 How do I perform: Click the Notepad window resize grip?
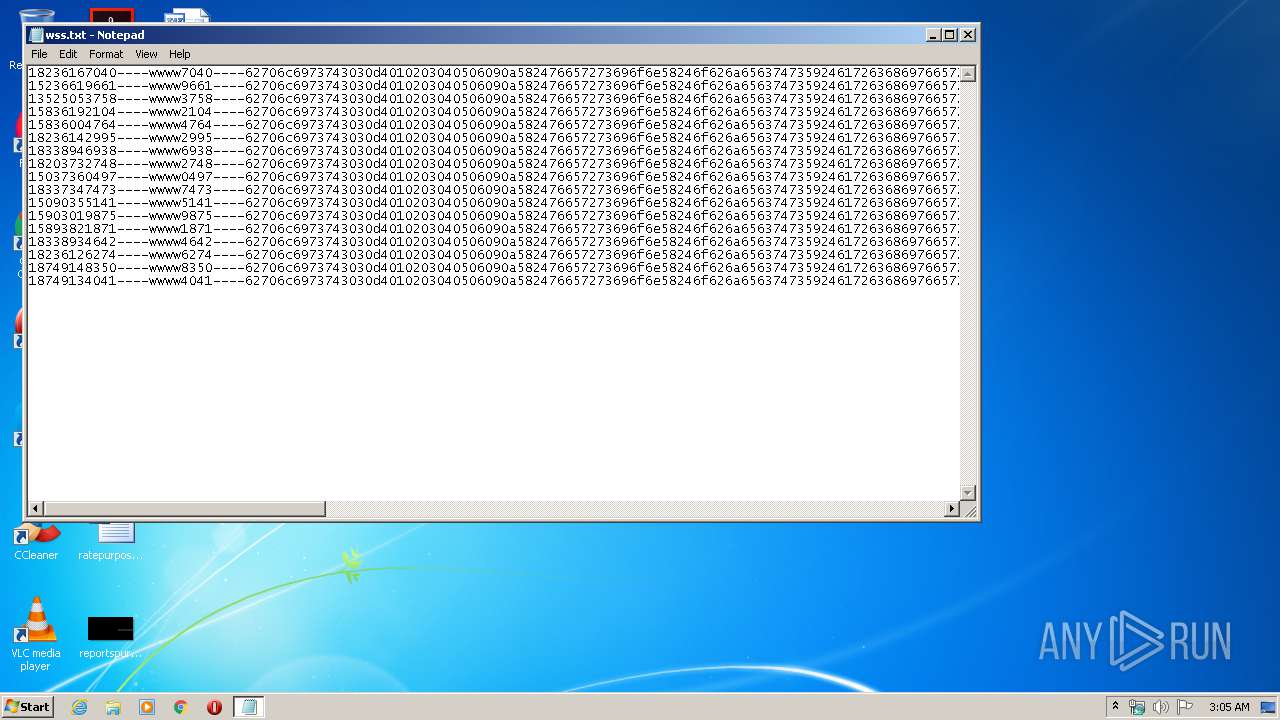pyautogui.click(x=968, y=510)
